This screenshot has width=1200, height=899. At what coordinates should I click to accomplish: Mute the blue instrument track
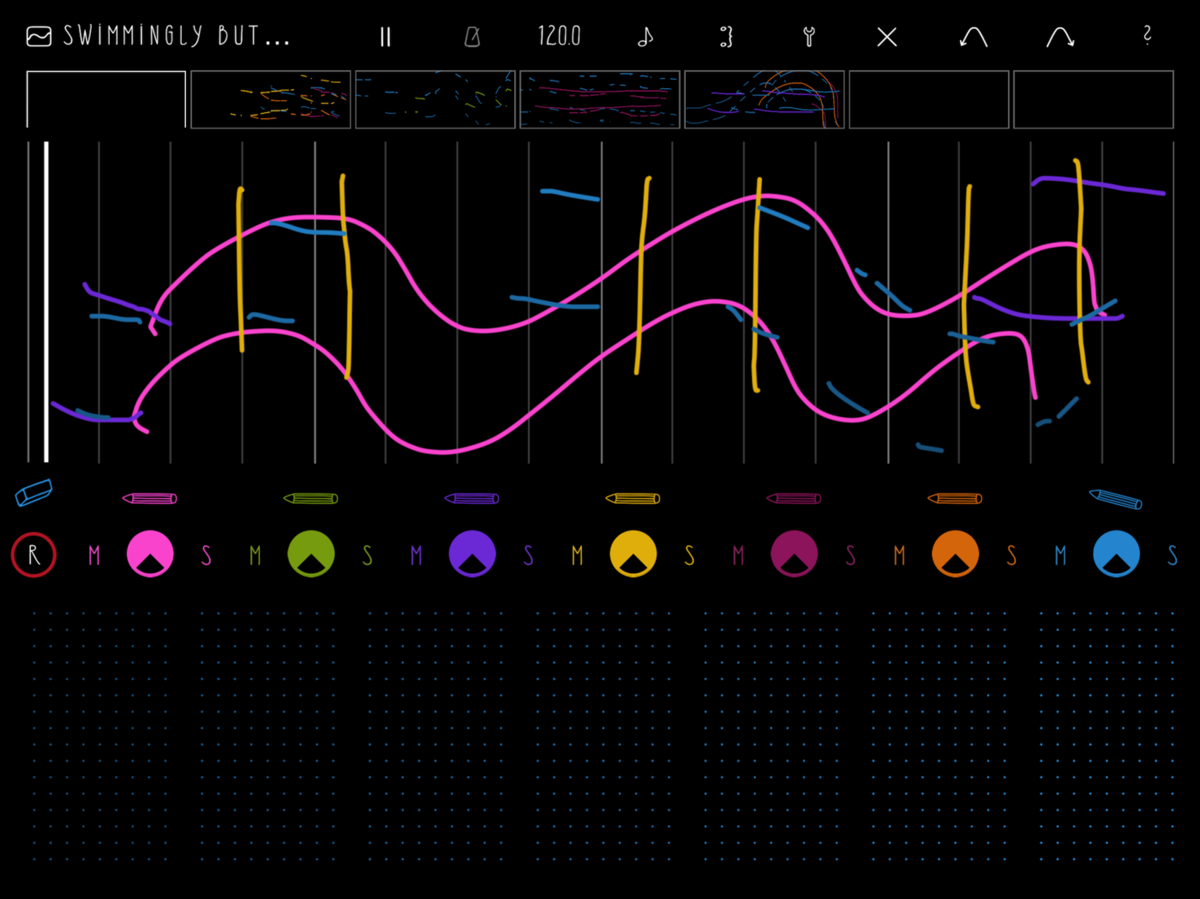pyautogui.click(x=1060, y=555)
